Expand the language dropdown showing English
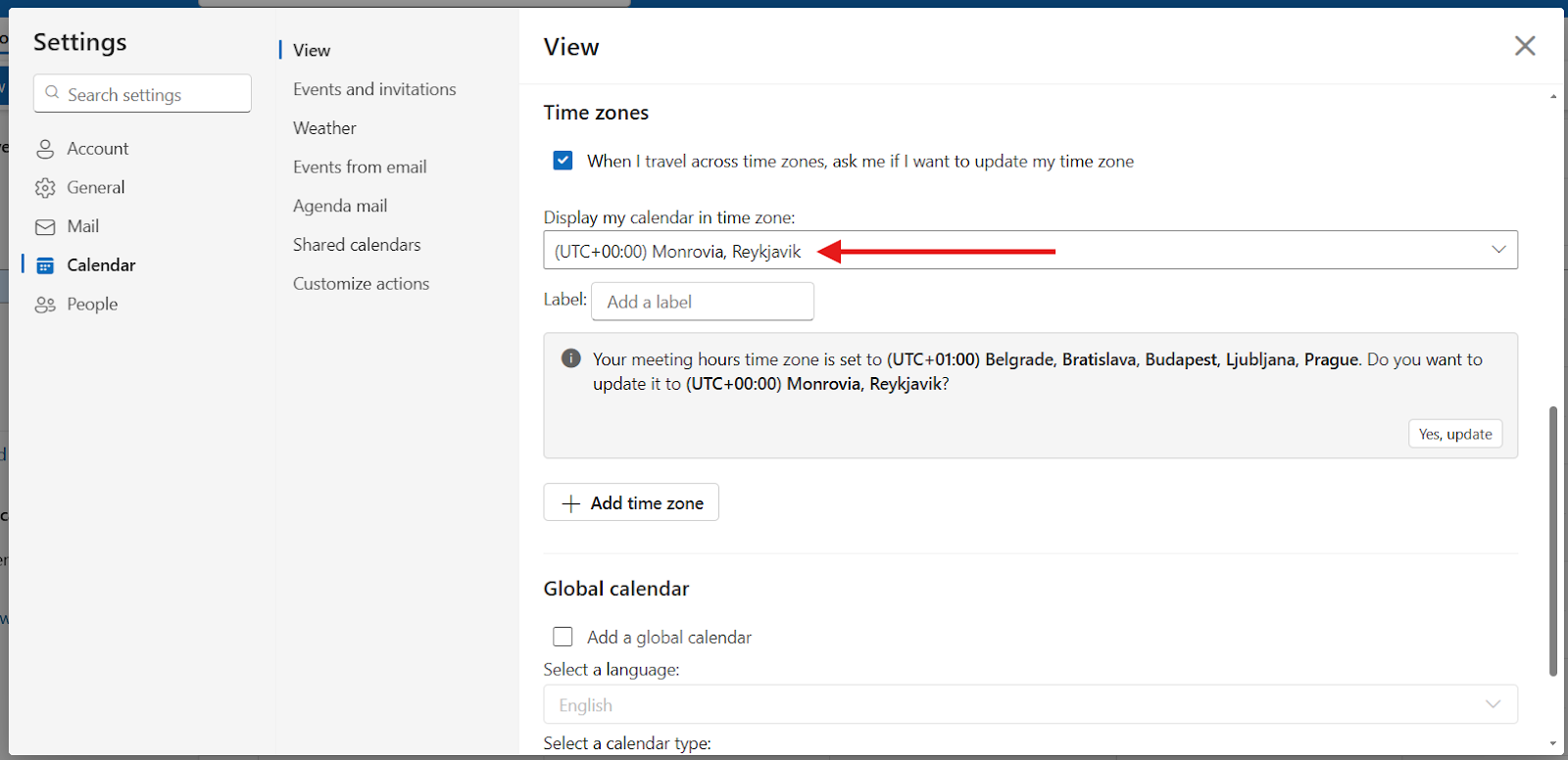Screen dimensions: 1568x760 point(1030,704)
